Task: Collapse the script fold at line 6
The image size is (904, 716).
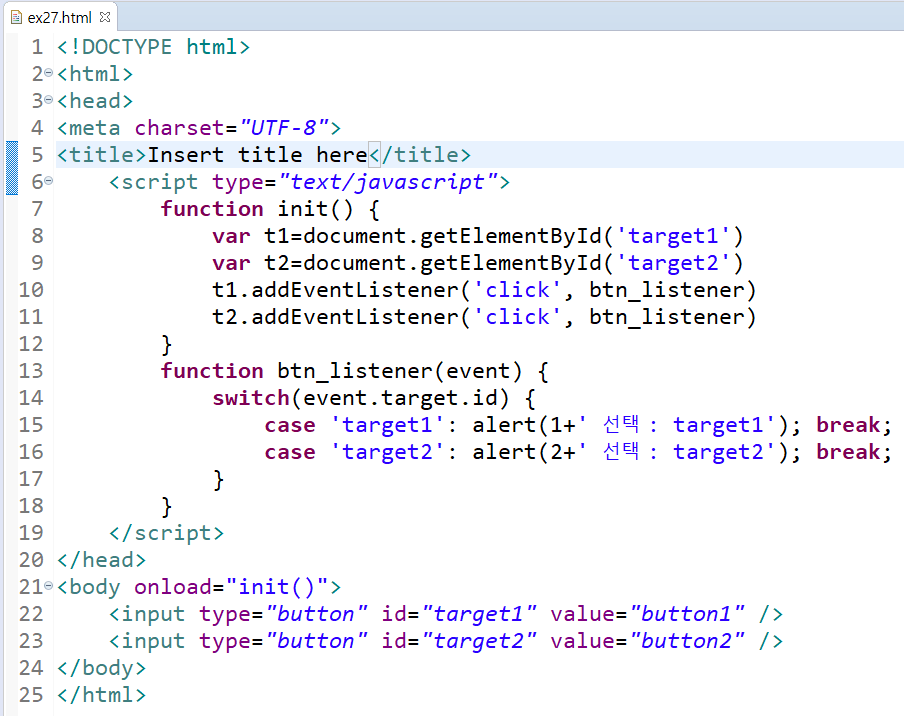Action: coord(48,181)
